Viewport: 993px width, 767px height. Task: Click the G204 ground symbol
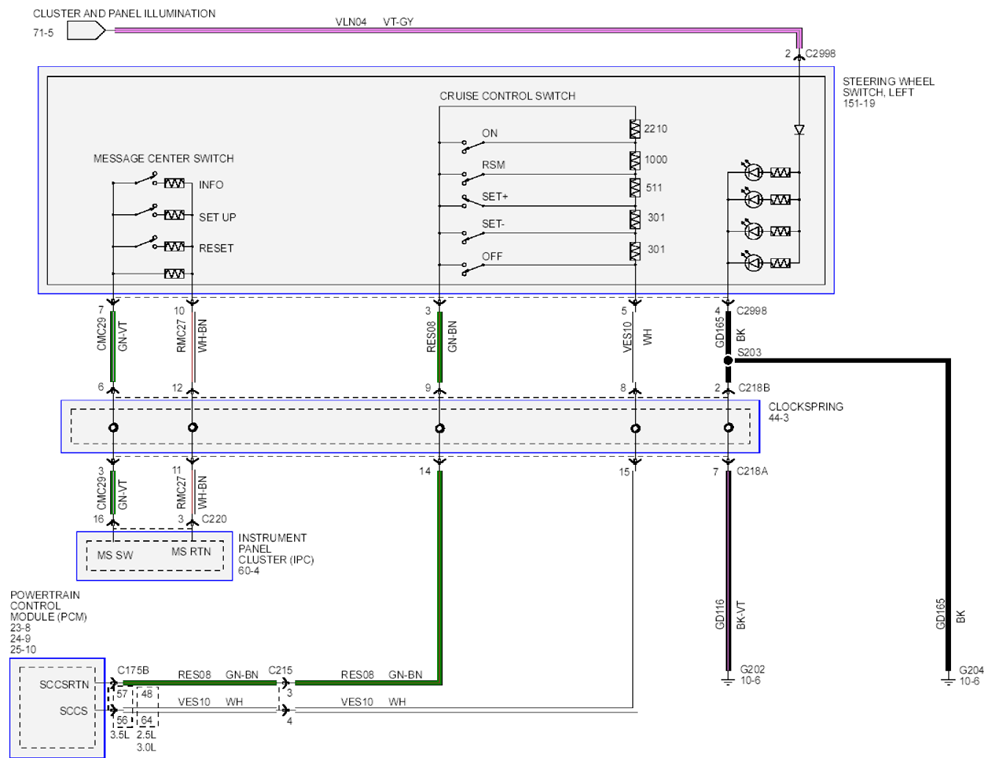click(x=948, y=681)
